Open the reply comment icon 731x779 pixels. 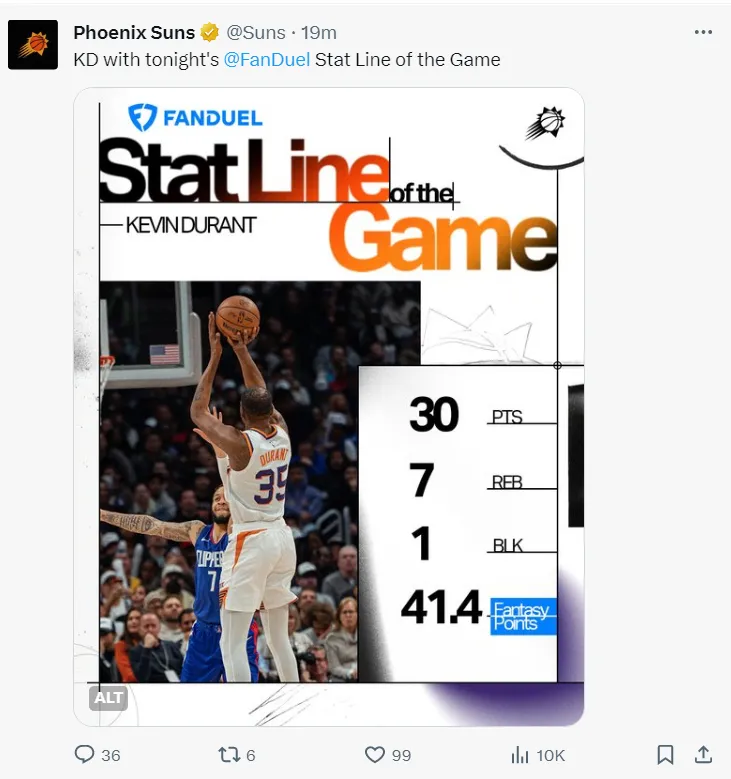[84, 754]
